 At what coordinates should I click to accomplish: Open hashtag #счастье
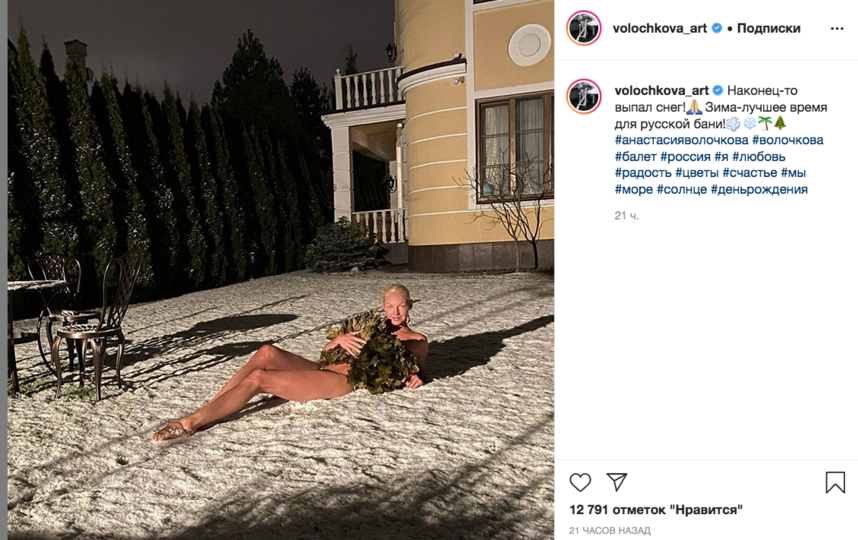(750, 173)
